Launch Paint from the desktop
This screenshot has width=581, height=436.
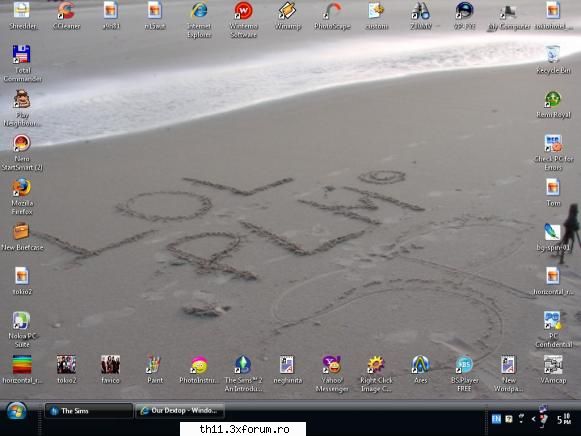pyautogui.click(x=155, y=369)
